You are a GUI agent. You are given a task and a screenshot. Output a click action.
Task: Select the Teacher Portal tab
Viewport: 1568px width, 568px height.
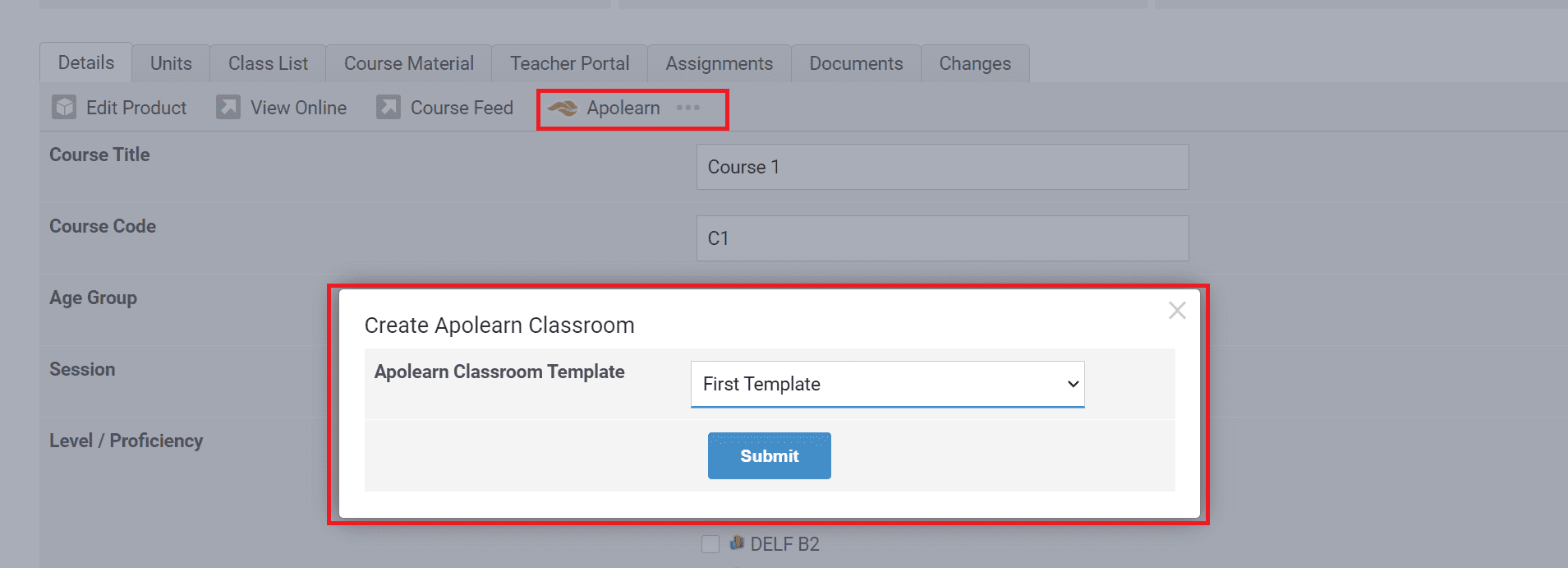569,63
